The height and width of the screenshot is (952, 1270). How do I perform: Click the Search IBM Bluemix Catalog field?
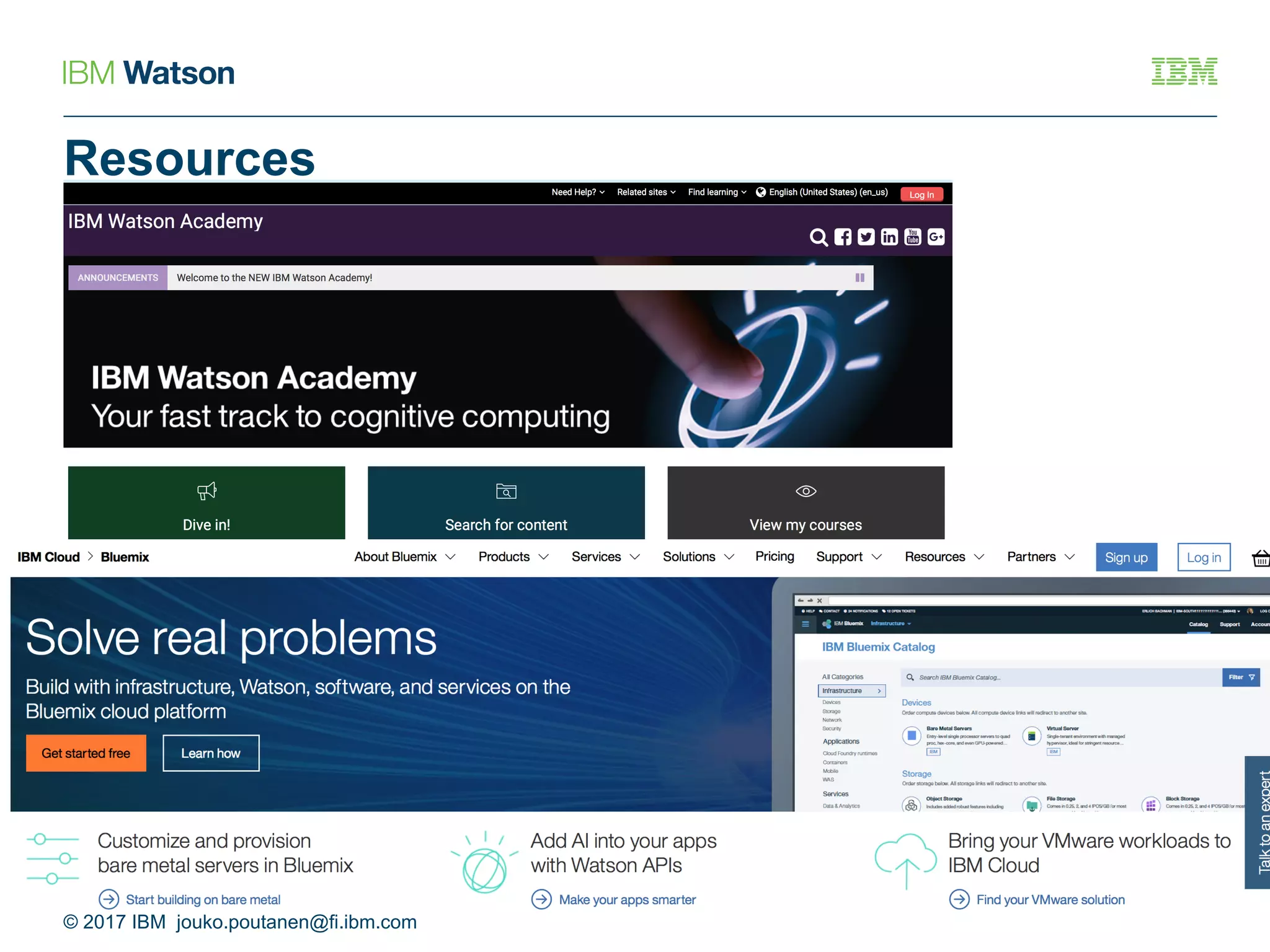pos(1060,677)
